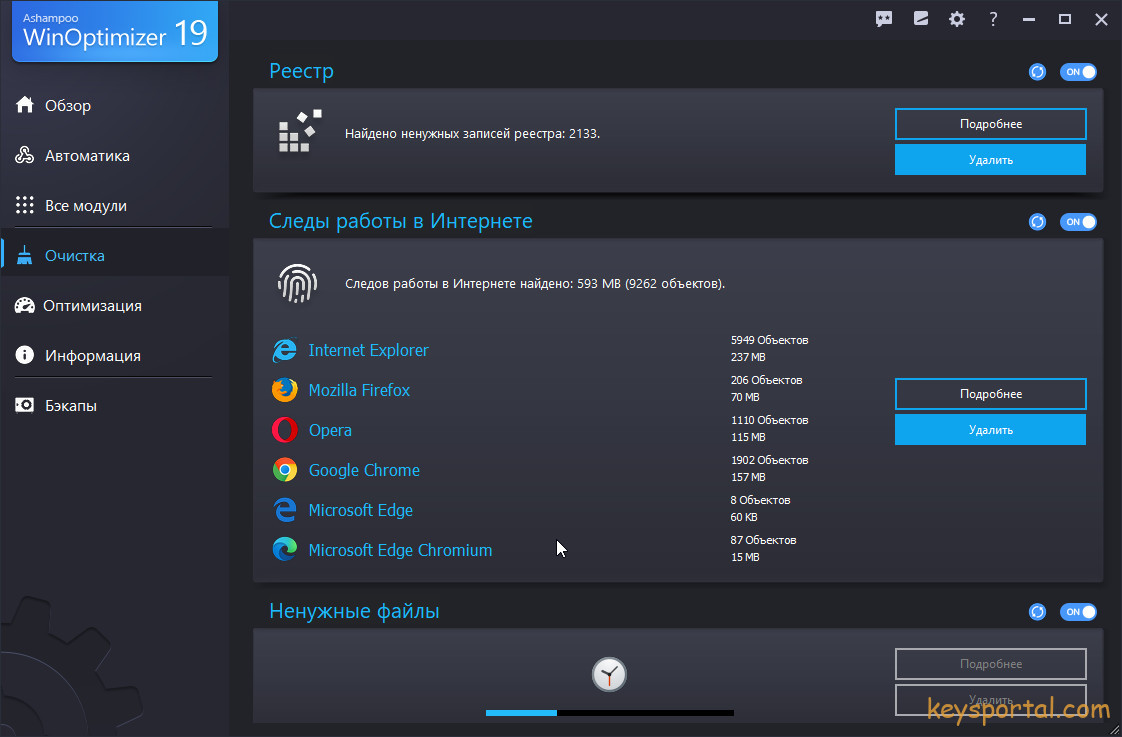Select the Mozilla Firefox entry
The image size is (1122, 737).
coord(359,390)
